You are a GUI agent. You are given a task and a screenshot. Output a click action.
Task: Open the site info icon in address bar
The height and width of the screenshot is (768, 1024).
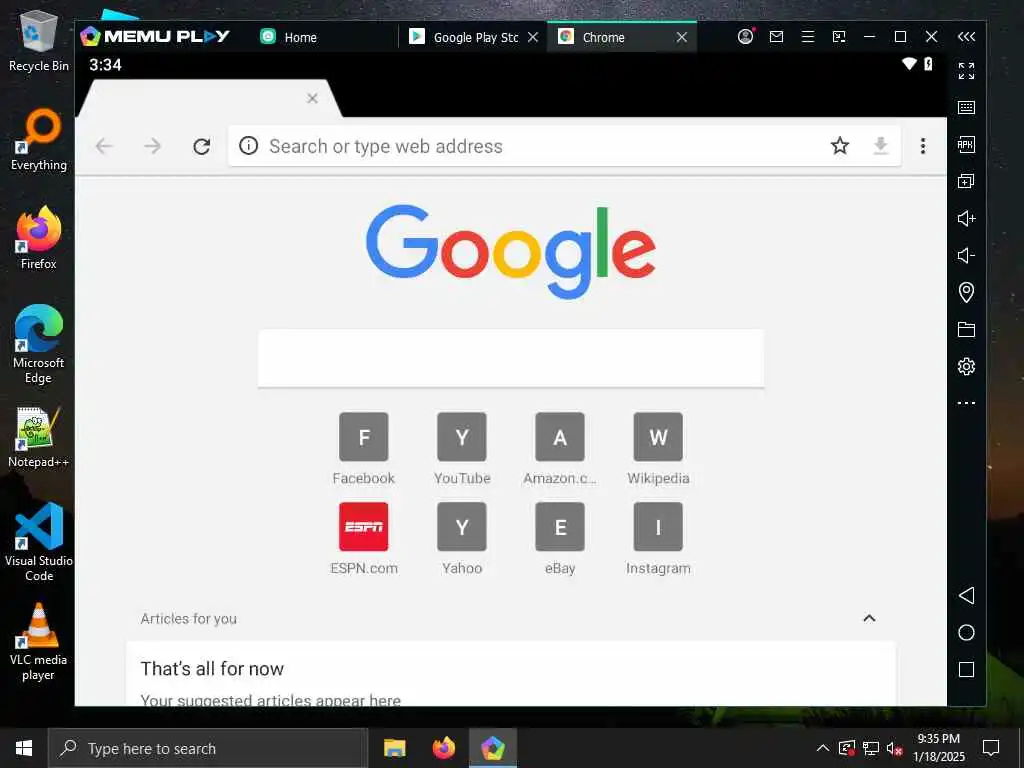[x=248, y=146]
